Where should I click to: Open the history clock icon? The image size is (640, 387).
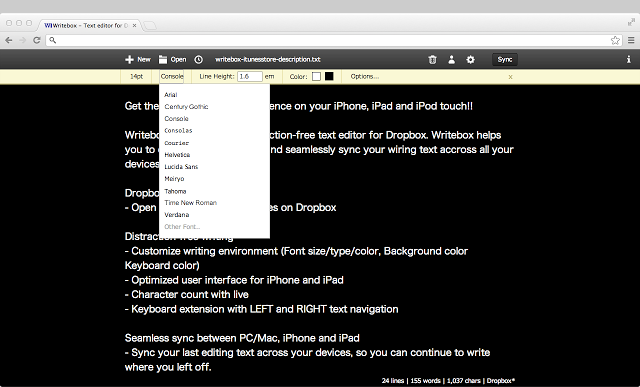click(x=198, y=60)
